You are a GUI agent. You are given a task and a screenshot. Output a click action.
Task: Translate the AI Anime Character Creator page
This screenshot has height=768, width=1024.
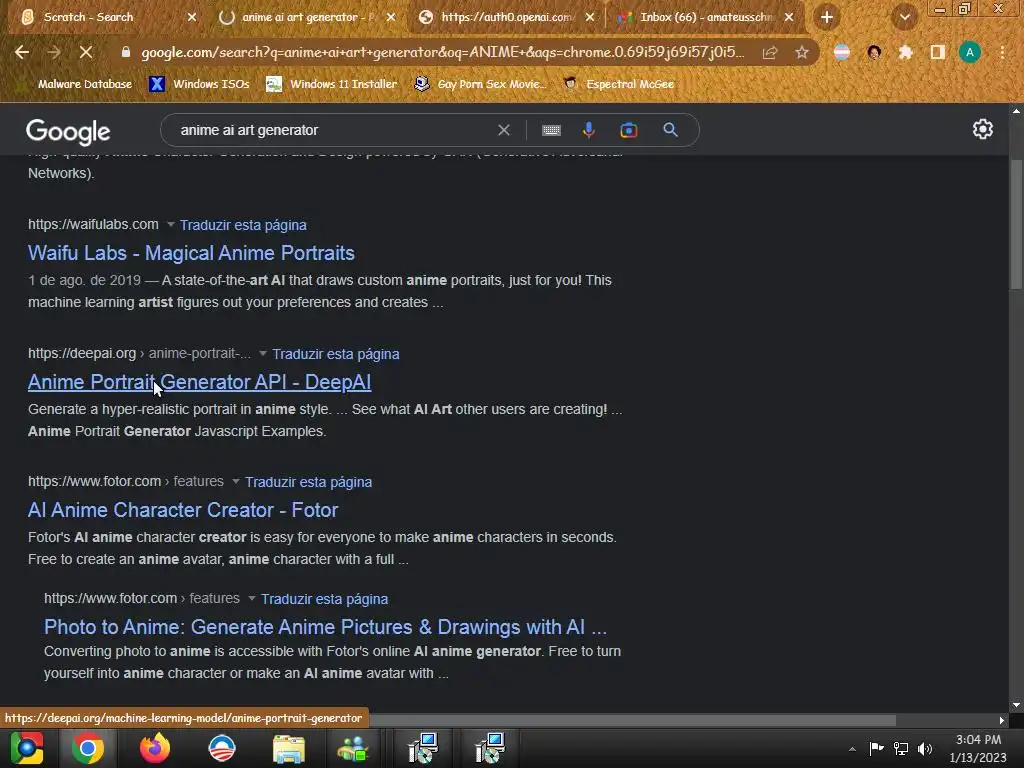(308, 482)
